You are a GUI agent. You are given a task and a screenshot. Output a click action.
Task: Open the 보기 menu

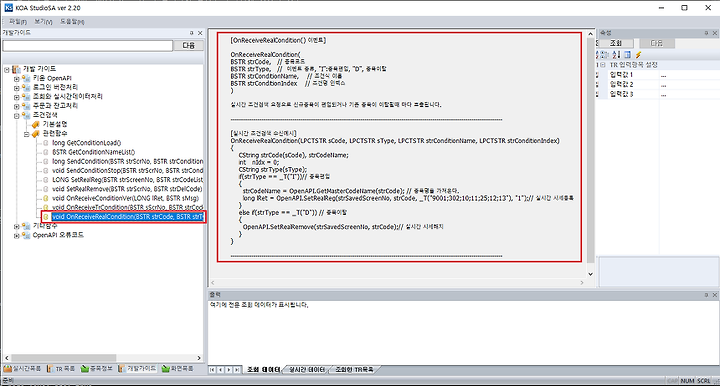43,22
